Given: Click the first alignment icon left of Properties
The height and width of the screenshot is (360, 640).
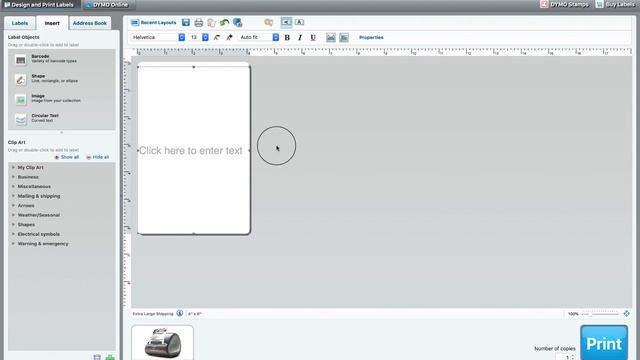Looking at the screenshot, I should coord(331,38).
